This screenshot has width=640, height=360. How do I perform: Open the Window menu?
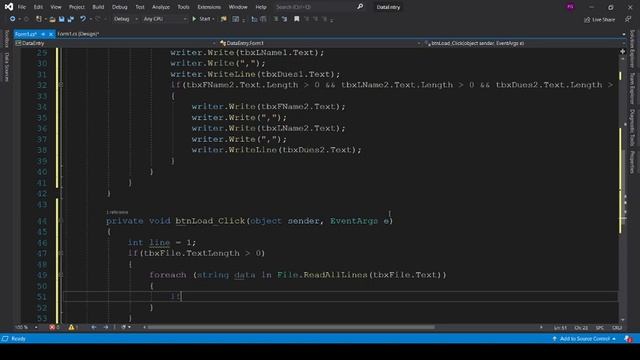click(x=238, y=7)
